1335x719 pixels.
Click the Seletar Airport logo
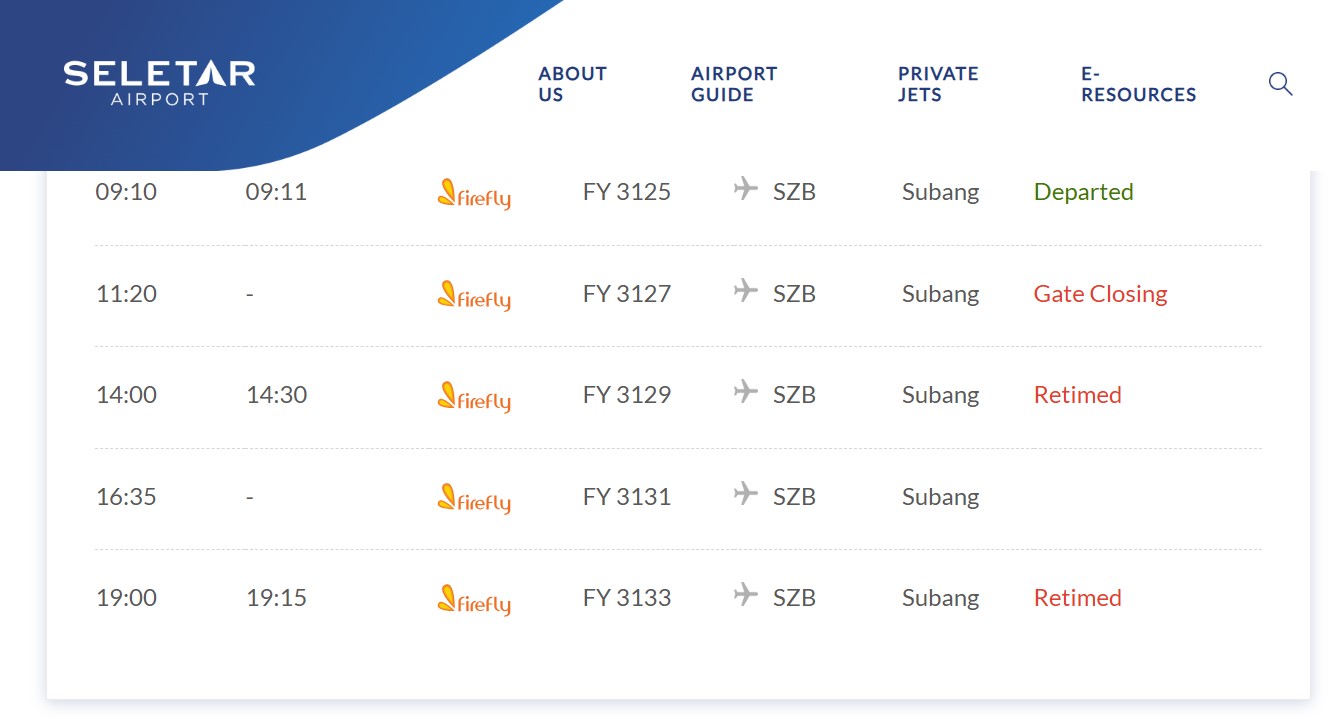coord(159,83)
